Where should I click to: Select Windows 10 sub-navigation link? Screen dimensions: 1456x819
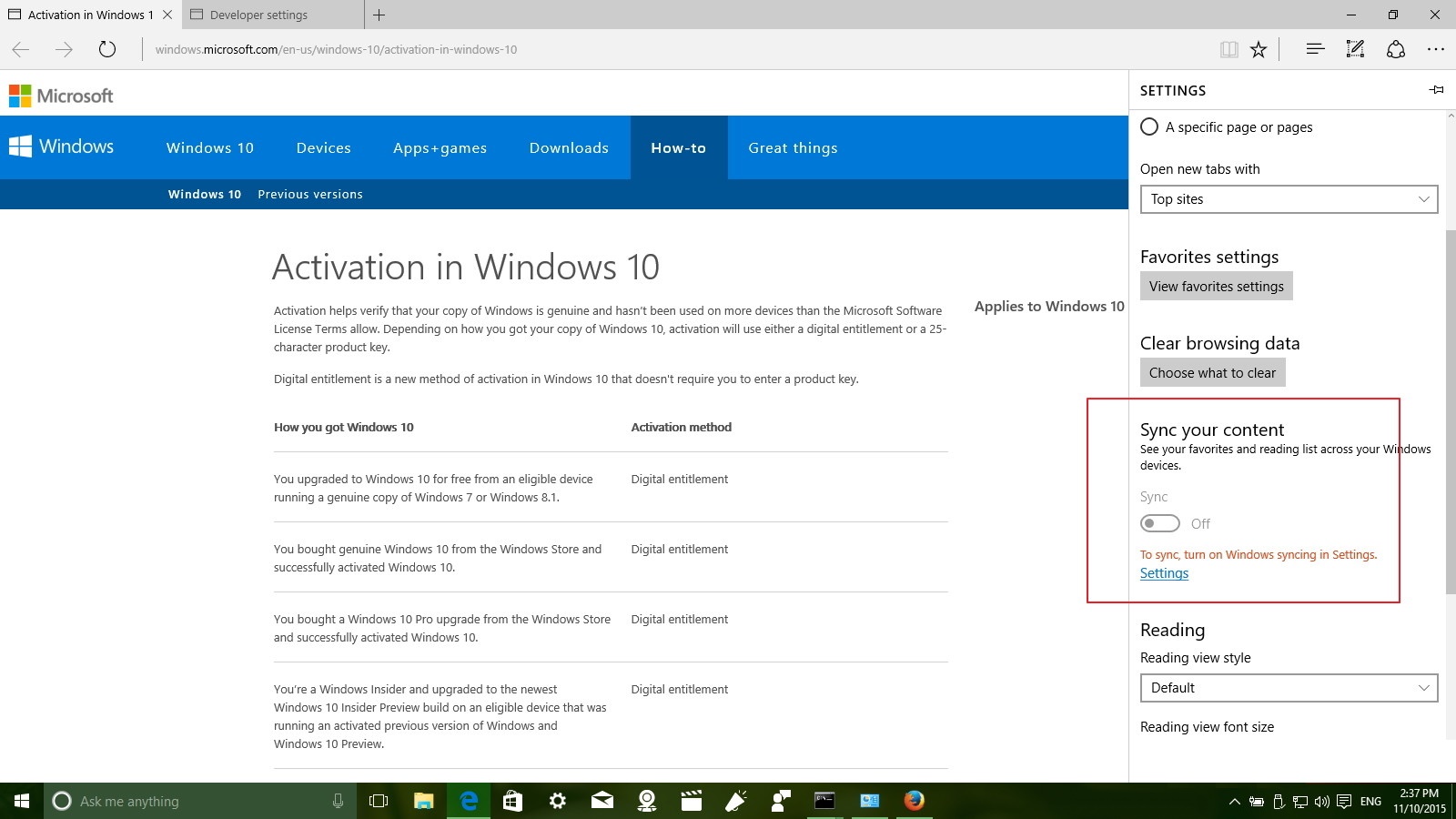(x=205, y=194)
